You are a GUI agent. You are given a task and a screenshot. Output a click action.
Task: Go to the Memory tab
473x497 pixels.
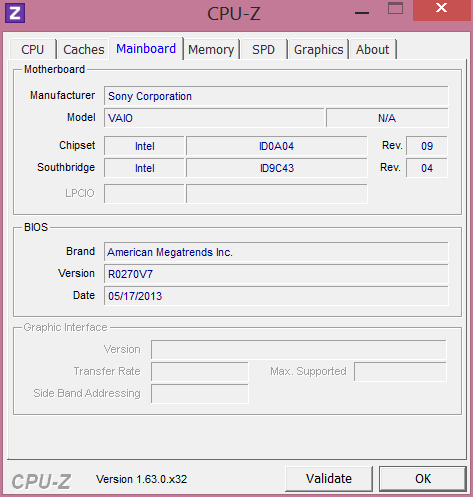tap(211, 49)
